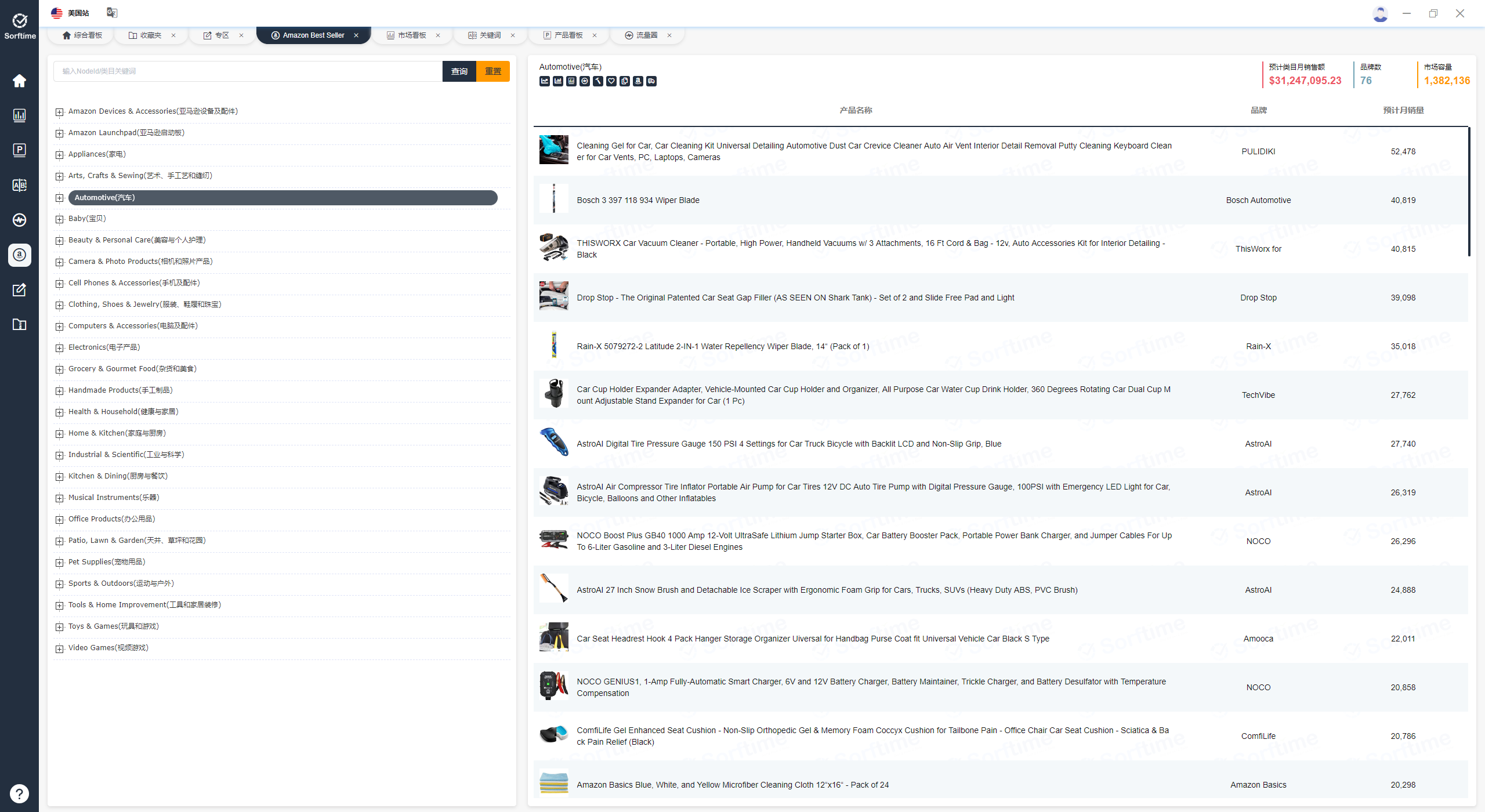Select Sports & Outdoors category
The width and height of the screenshot is (1485, 812).
pyautogui.click(x=121, y=583)
